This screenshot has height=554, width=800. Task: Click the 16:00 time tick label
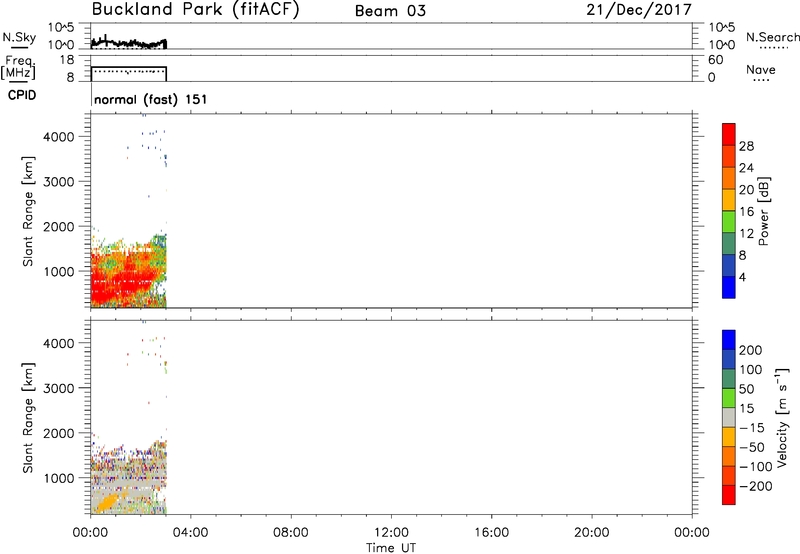click(x=491, y=533)
